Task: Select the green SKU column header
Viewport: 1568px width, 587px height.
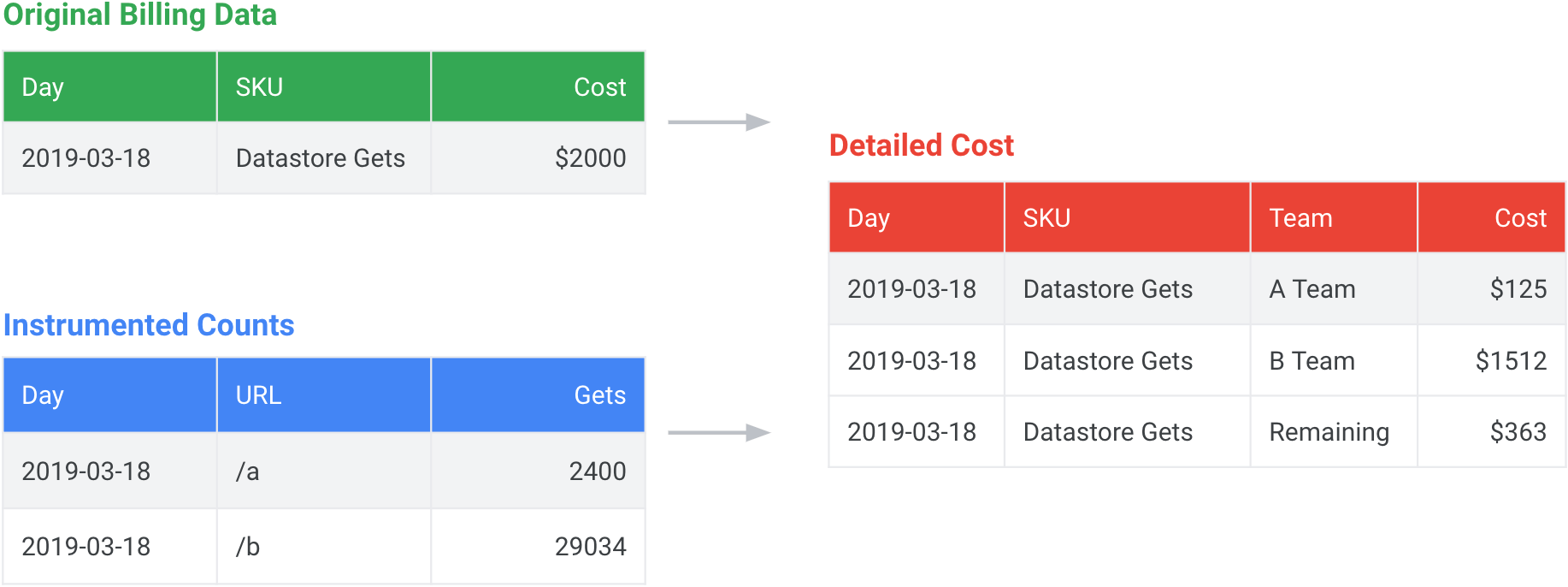Action: (x=259, y=87)
